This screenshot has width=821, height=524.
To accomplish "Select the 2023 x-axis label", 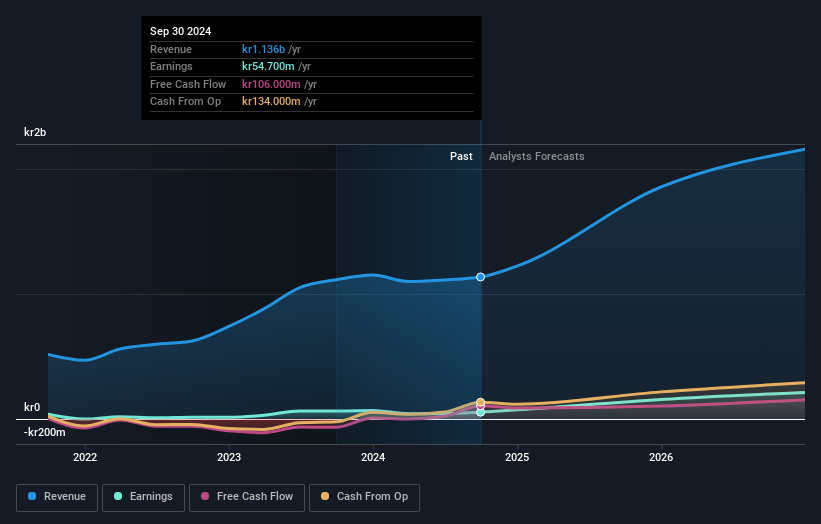I will [229, 457].
